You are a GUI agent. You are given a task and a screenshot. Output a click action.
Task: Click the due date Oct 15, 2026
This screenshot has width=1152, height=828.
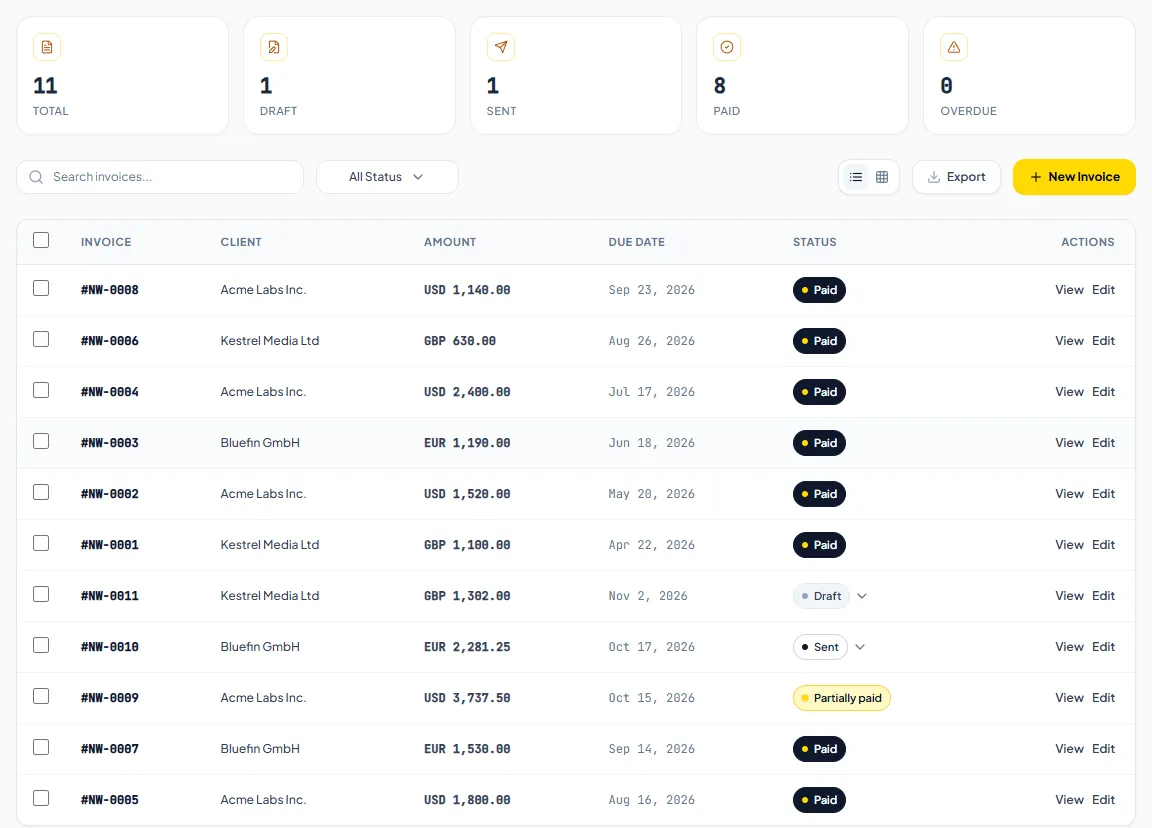click(x=651, y=698)
